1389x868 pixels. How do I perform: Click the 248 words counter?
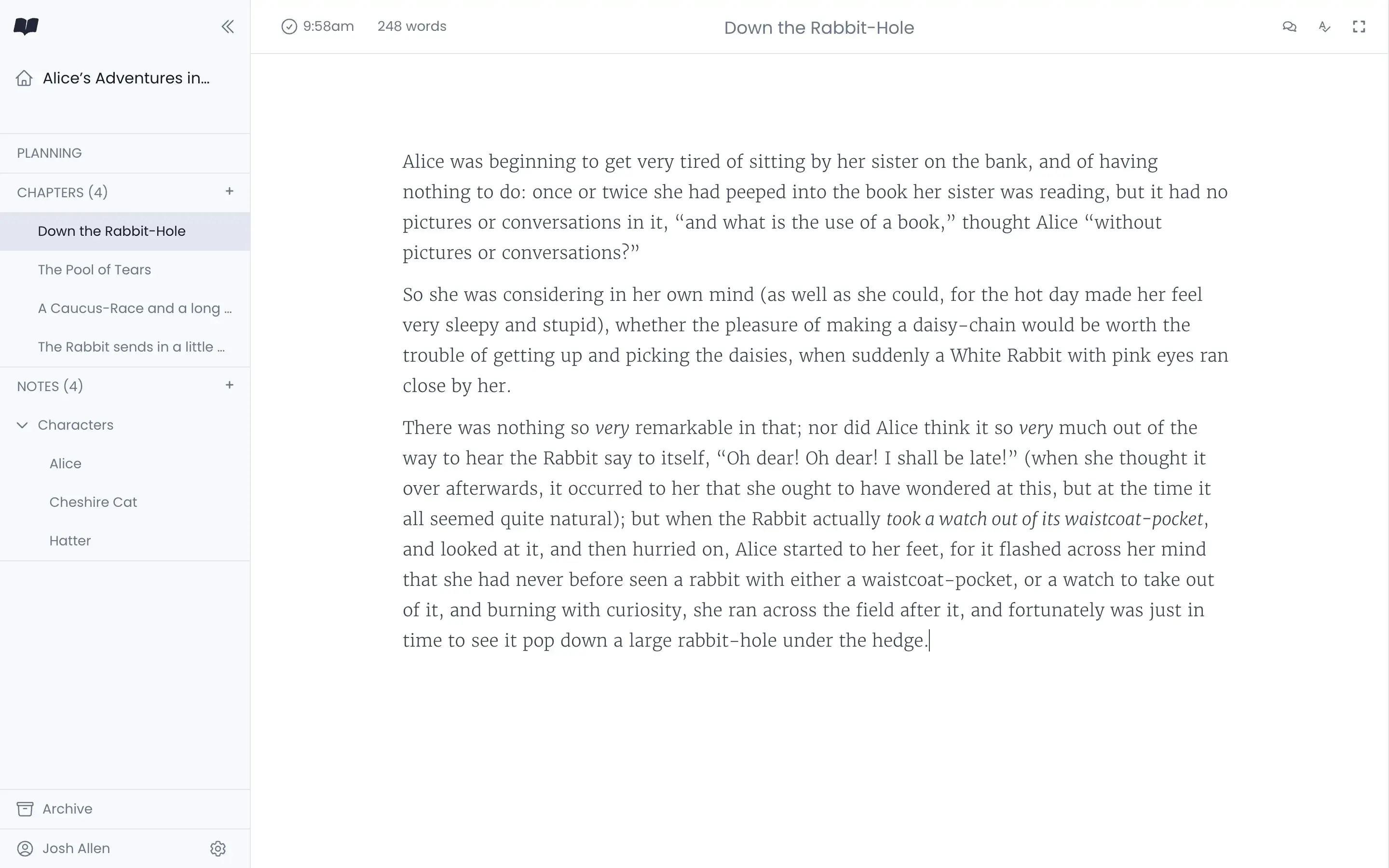click(411, 27)
